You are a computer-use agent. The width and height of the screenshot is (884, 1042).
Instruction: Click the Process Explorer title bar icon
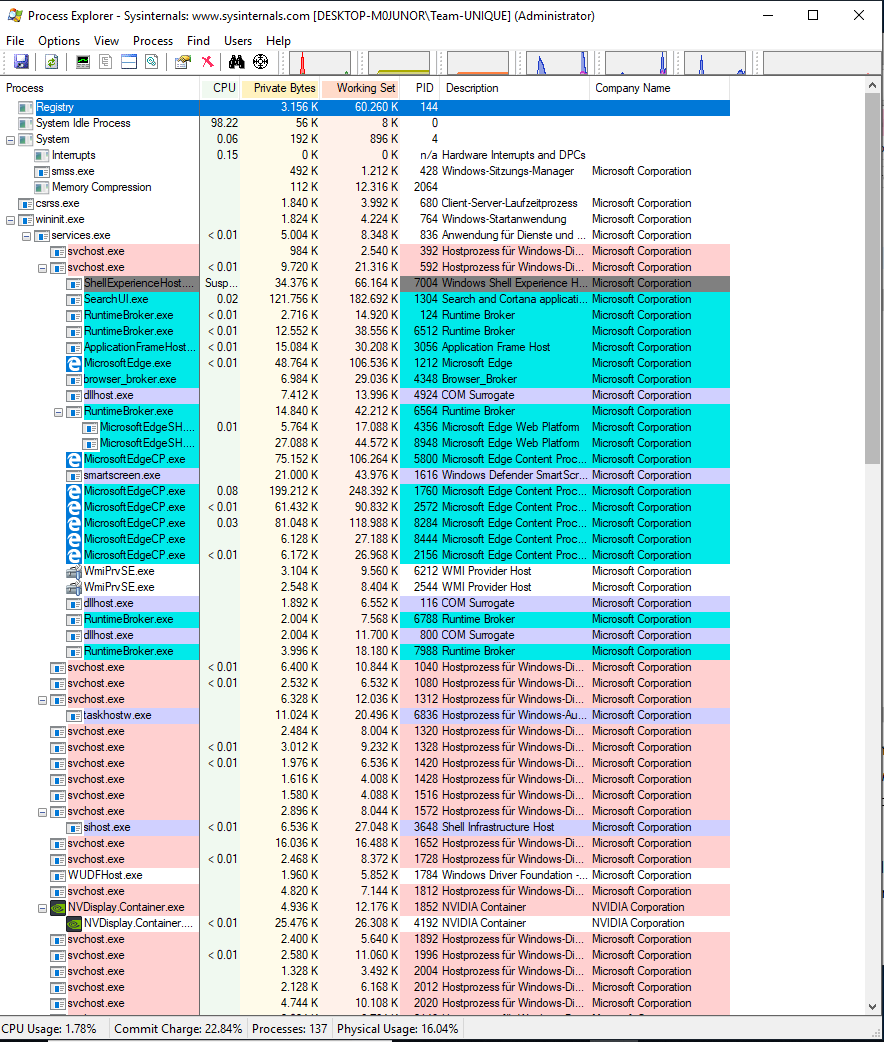15,15
